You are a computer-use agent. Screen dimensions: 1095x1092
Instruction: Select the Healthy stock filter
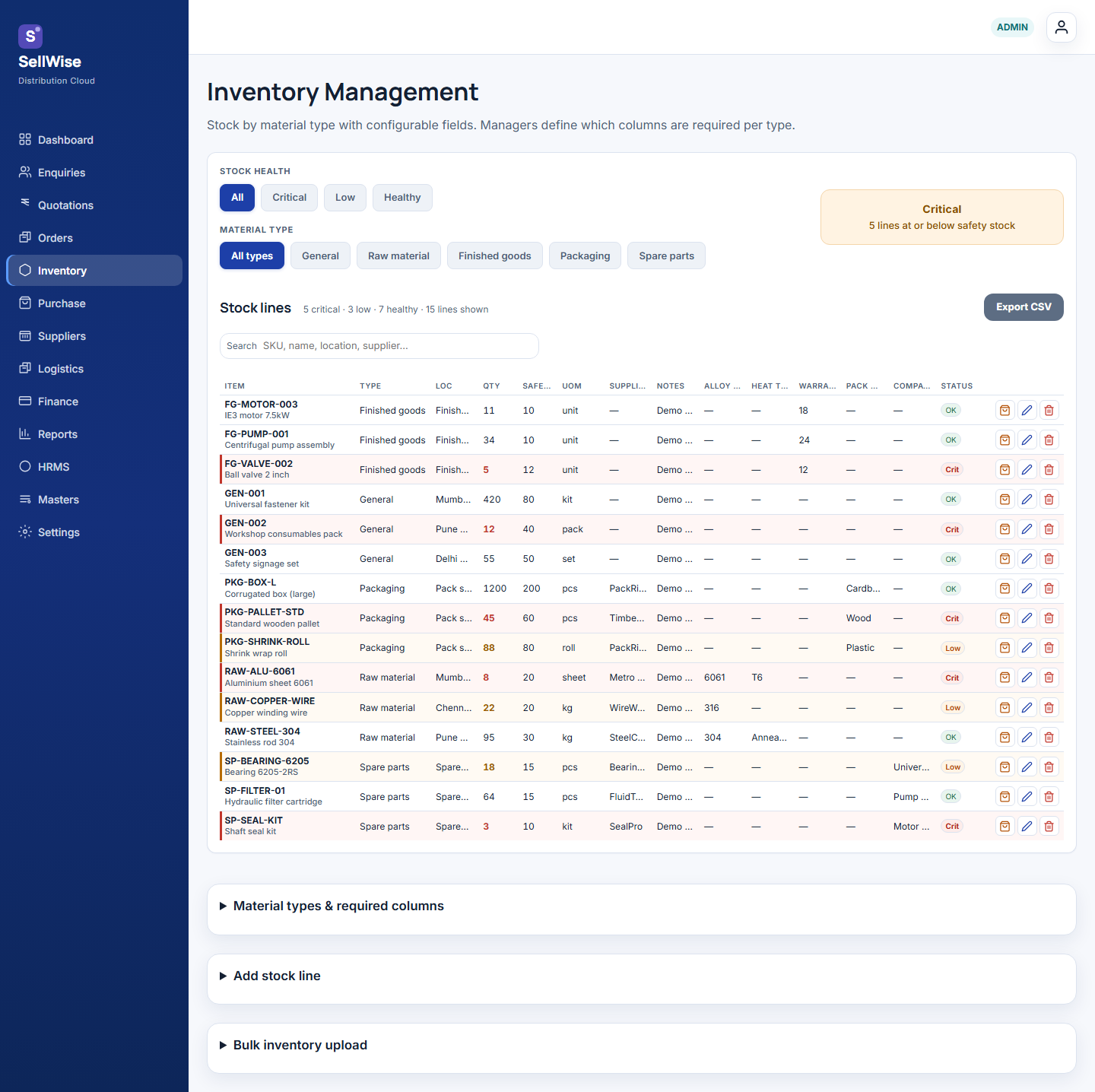402,198
